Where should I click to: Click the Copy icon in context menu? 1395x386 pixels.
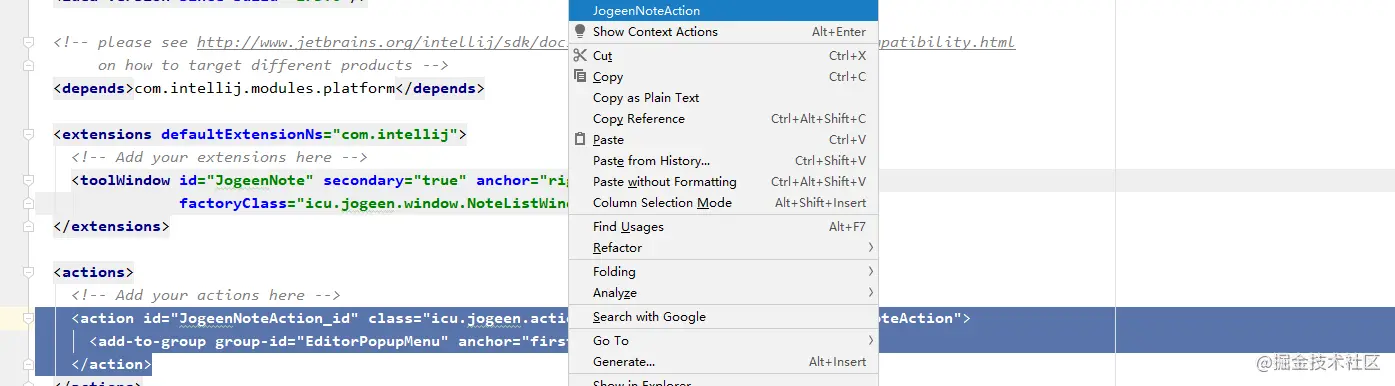pos(580,76)
